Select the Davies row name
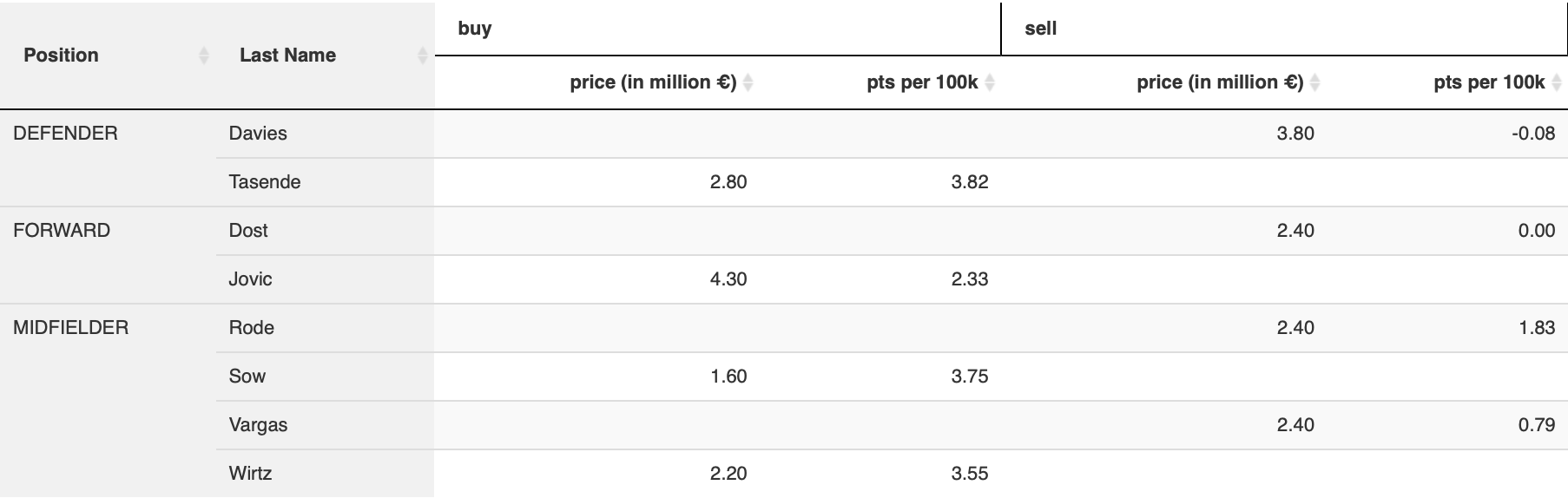The image size is (1568, 498). [258, 134]
